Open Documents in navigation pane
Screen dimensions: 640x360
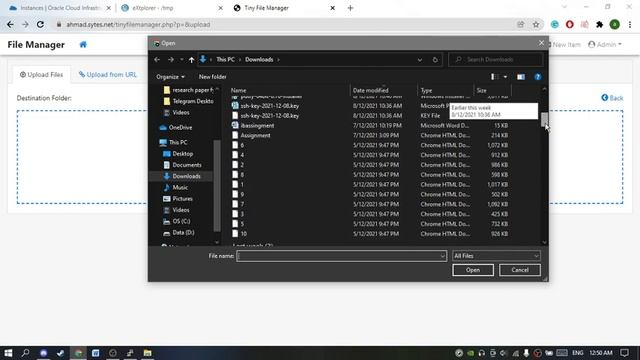tap(182, 165)
